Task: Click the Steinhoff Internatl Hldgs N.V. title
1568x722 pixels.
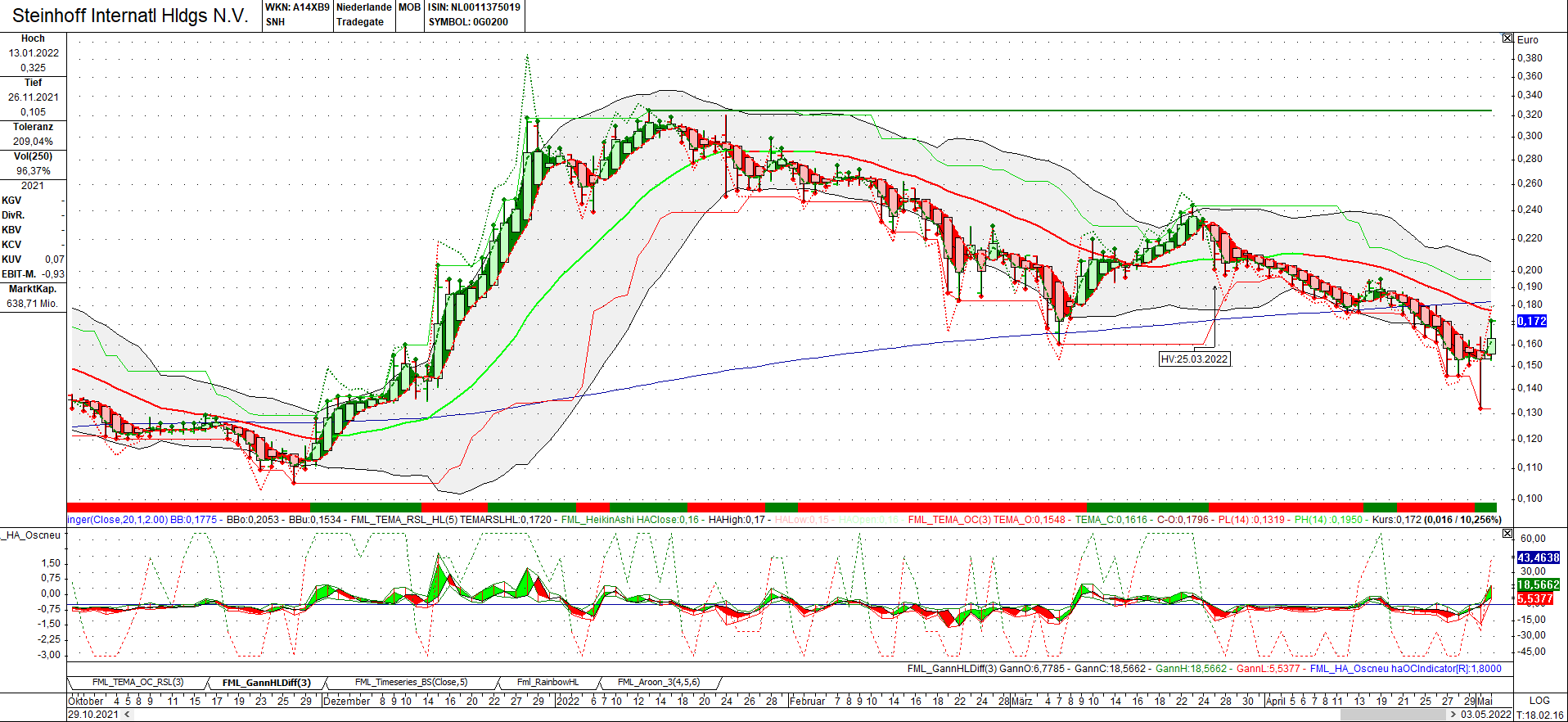Action: [x=130, y=16]
